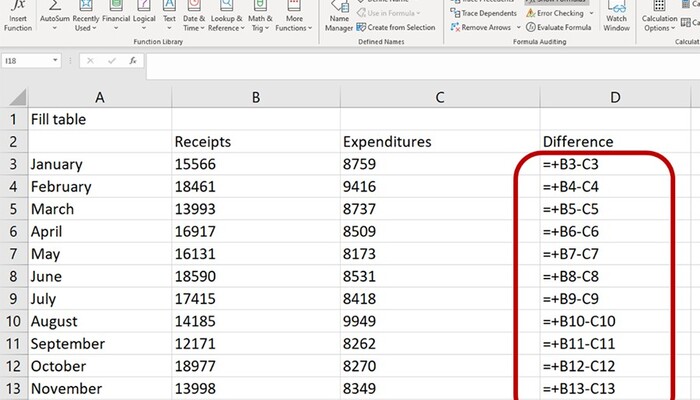Select row 13 header

click(x=14, y=388)
